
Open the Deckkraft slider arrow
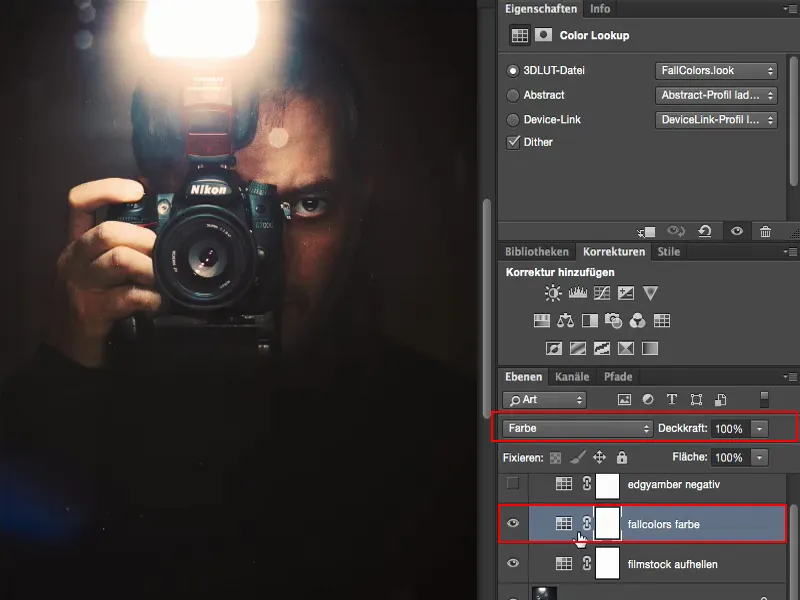[x=759, y=429]
